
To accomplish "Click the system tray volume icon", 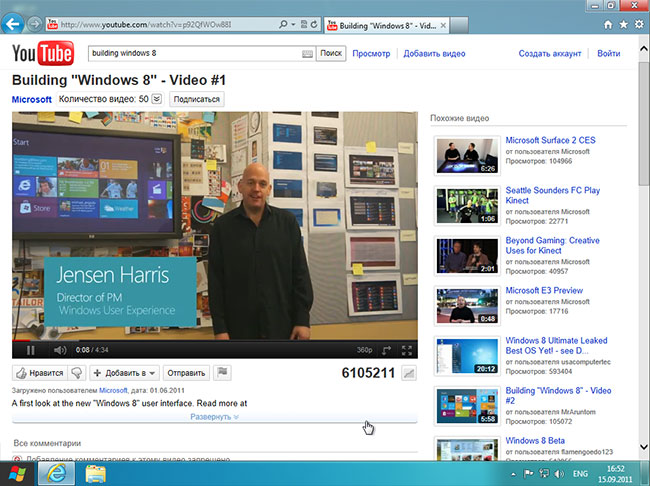I will (x=559, y=474).
